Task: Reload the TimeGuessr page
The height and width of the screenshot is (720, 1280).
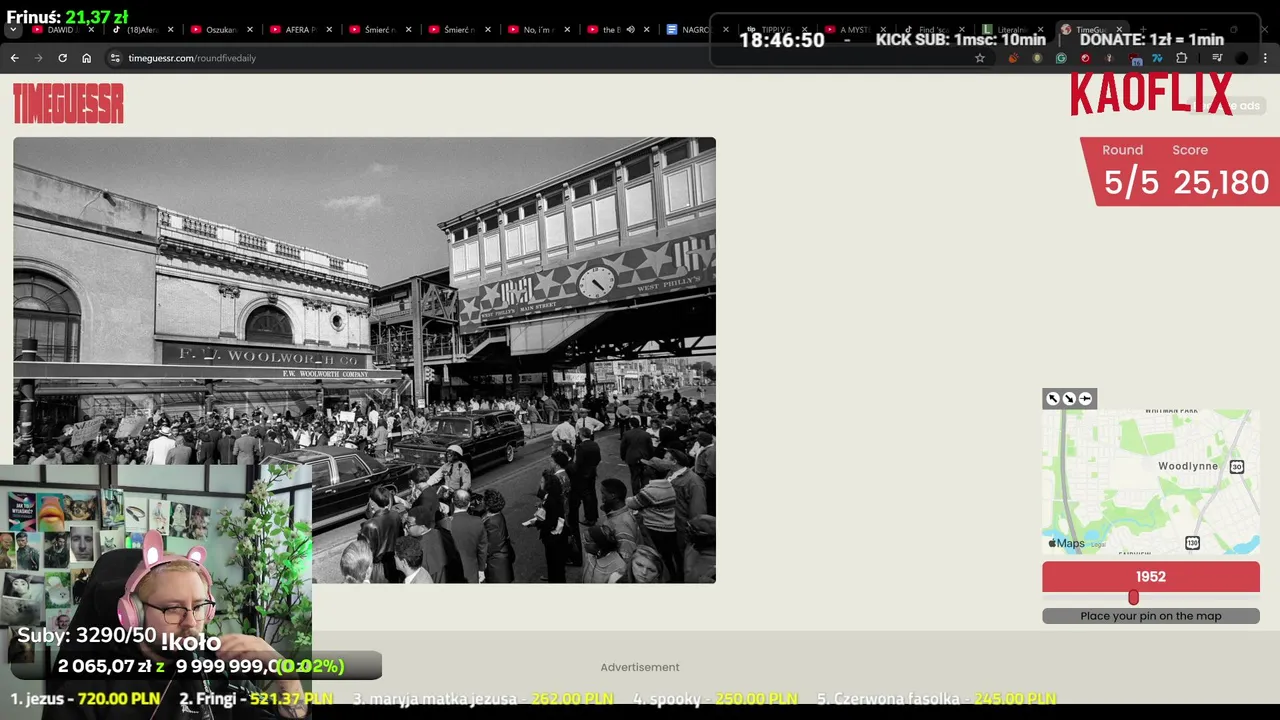Action: tap(62, 58)
